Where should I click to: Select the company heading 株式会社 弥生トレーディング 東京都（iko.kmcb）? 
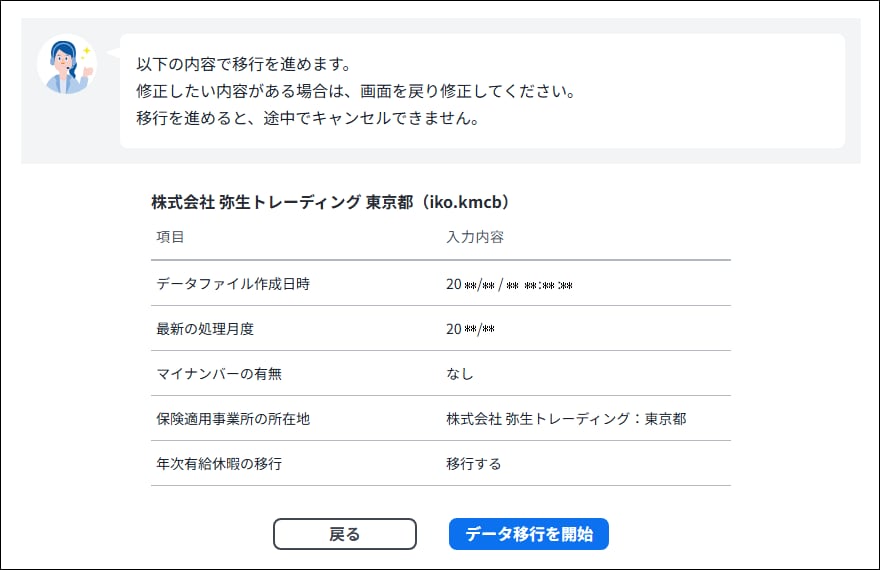click(x=331, y=202)
